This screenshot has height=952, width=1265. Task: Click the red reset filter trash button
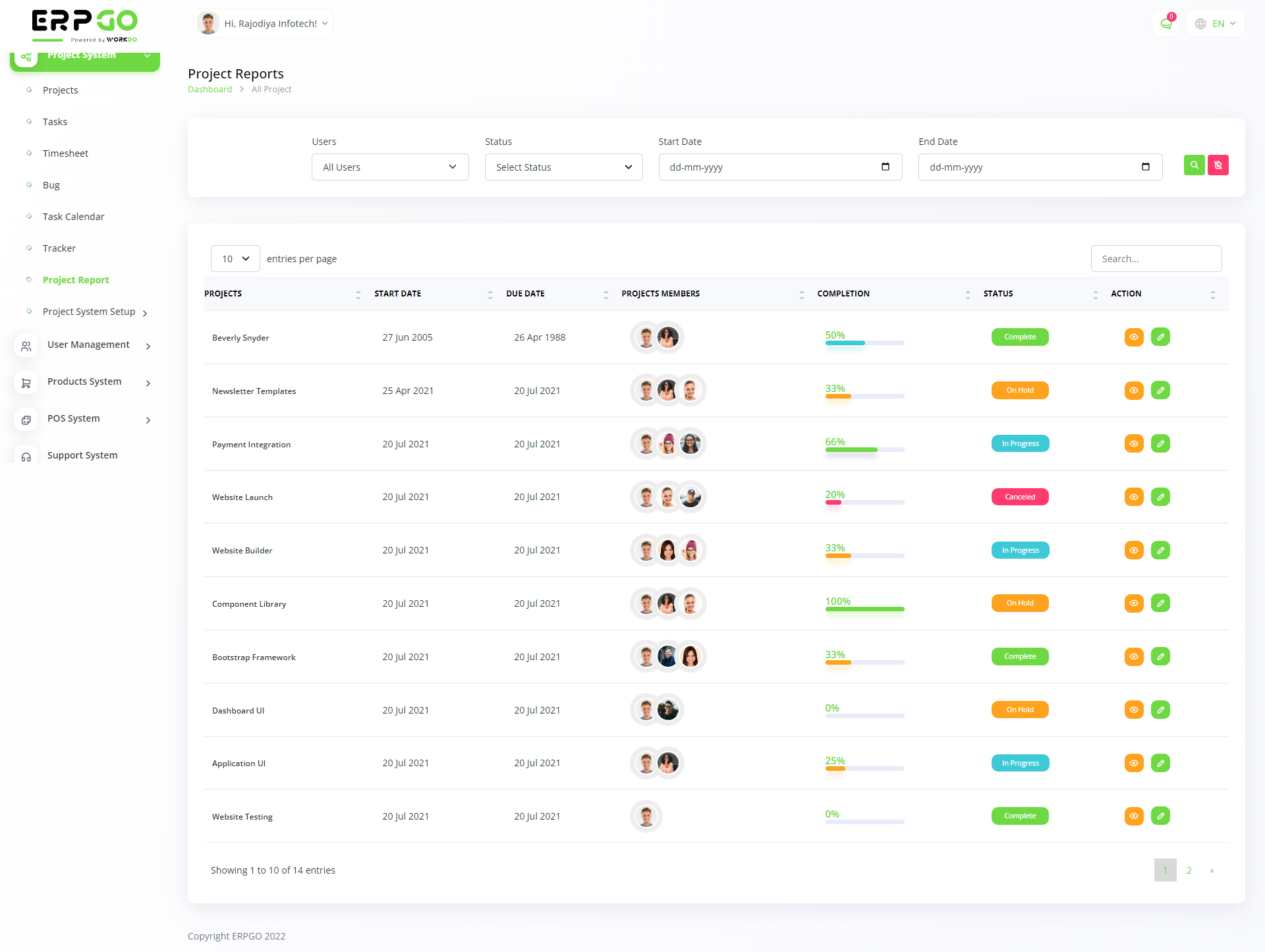pos(1218,165)
